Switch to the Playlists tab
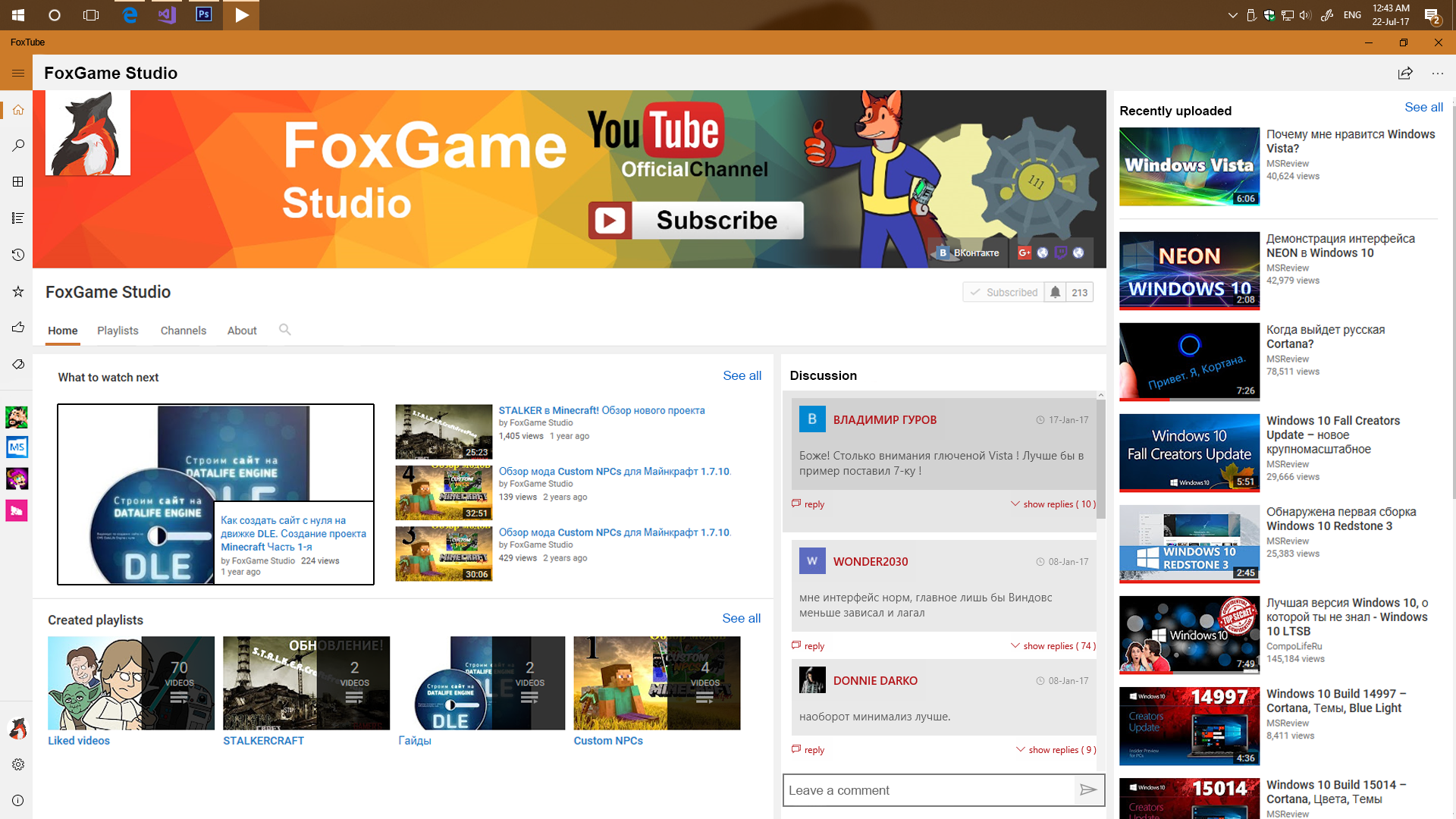 118,331
